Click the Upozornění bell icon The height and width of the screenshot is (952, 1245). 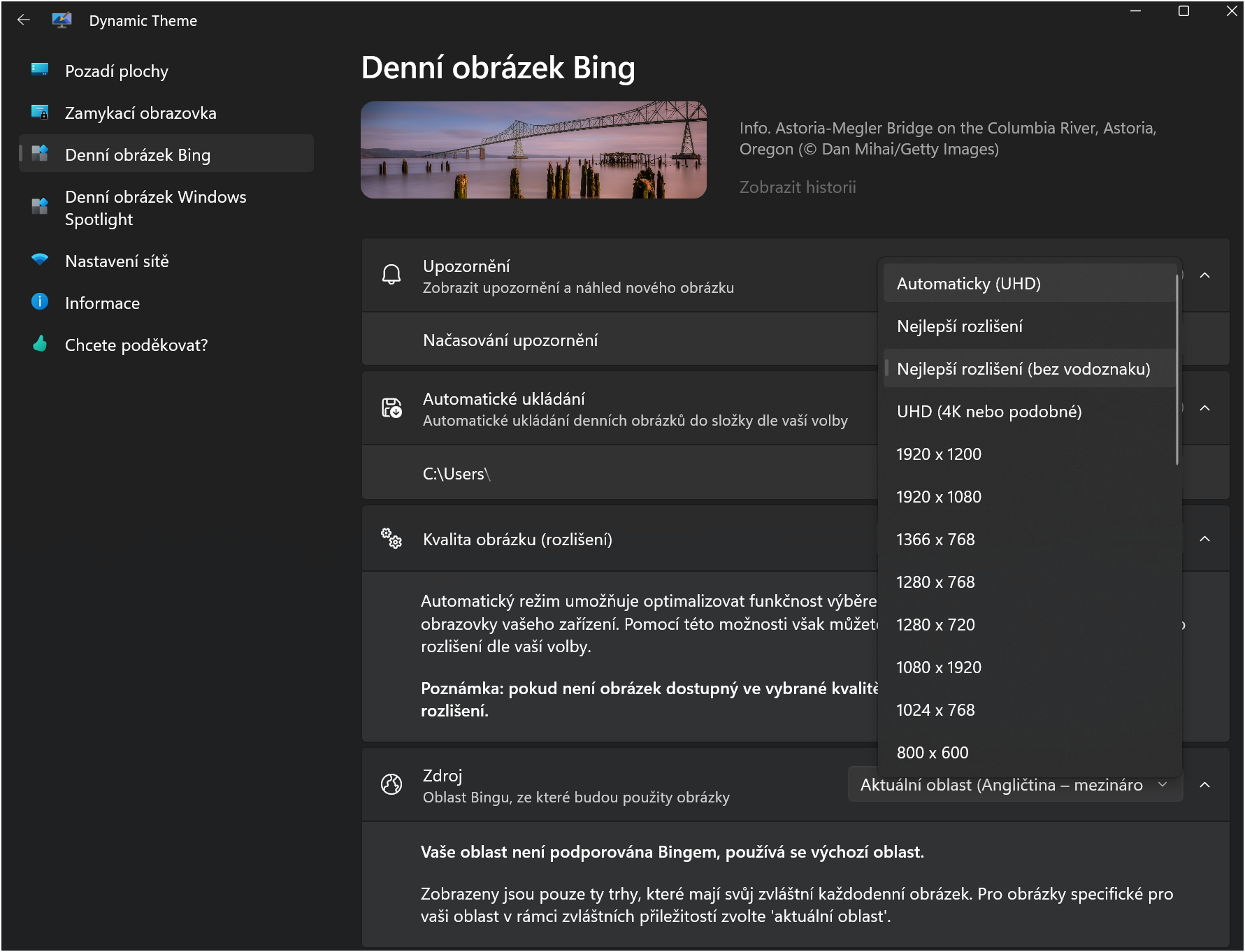click(x=391, y=275)
